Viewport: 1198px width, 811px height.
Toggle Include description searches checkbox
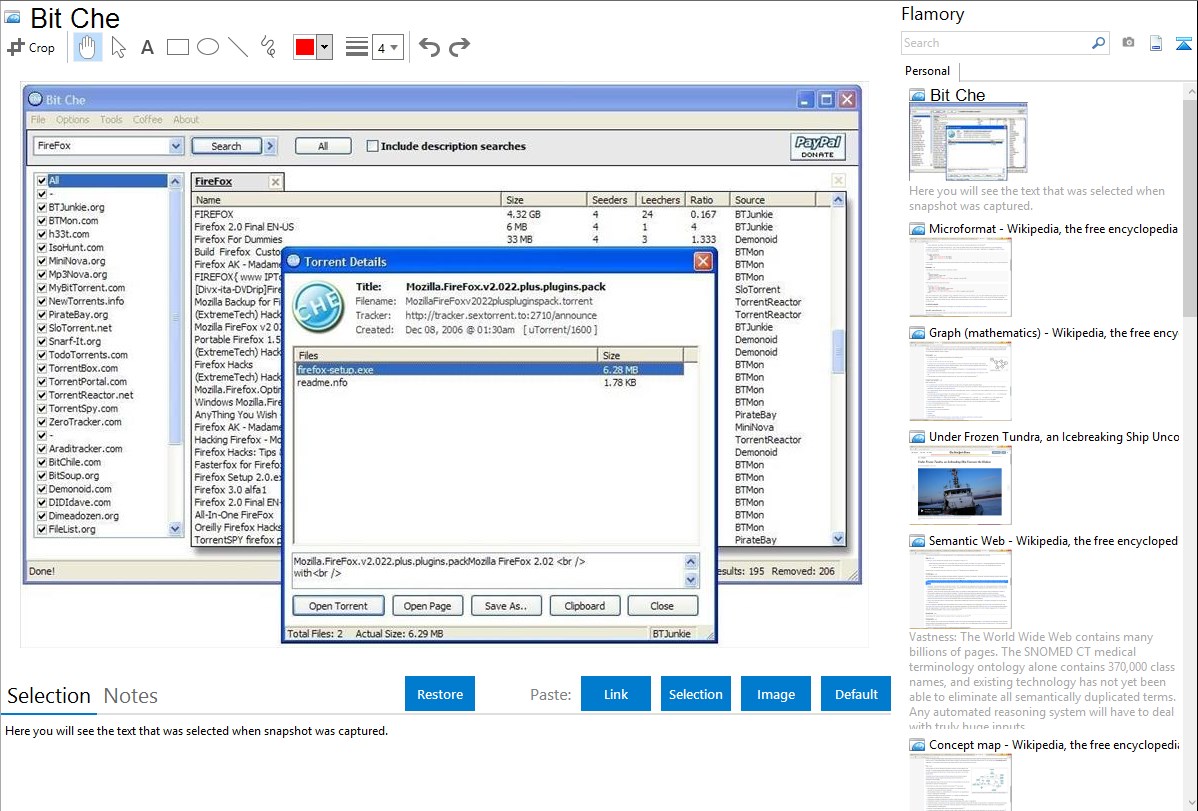tap(372, 146)
